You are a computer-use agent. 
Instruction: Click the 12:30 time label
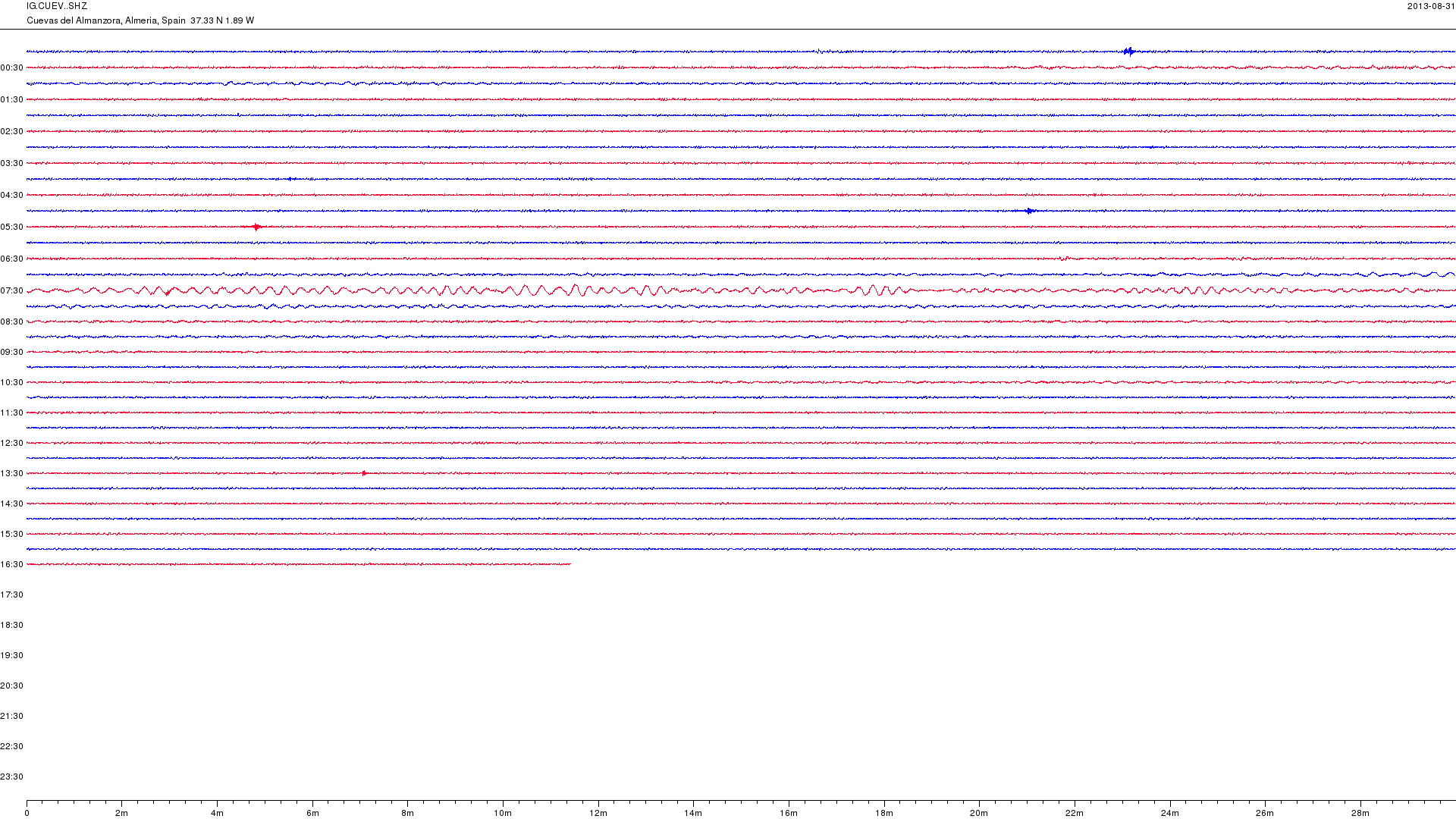pos(12,444)
